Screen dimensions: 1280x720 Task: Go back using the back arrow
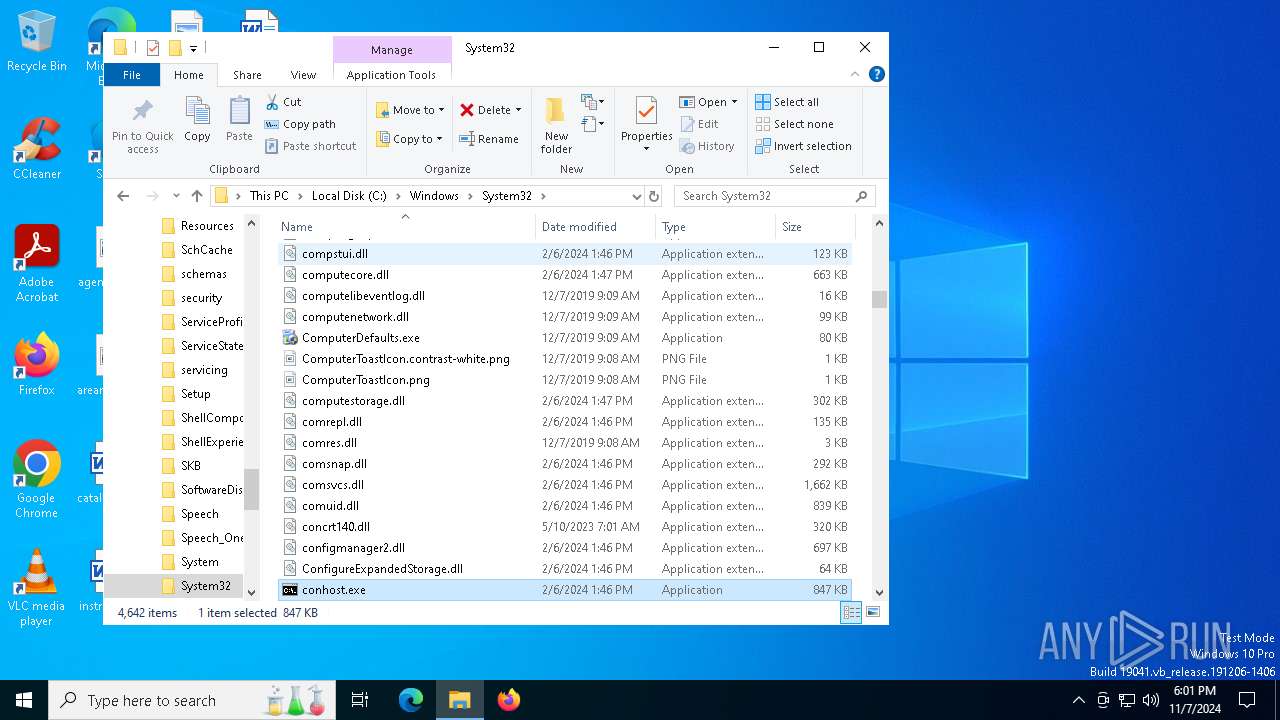(x=123, y=196)
